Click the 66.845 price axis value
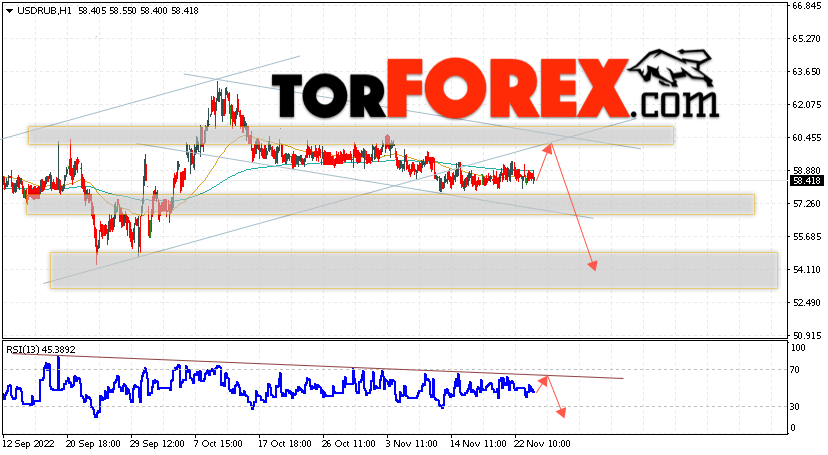Screen dimensions: 828x455 (x=806, y=6)
